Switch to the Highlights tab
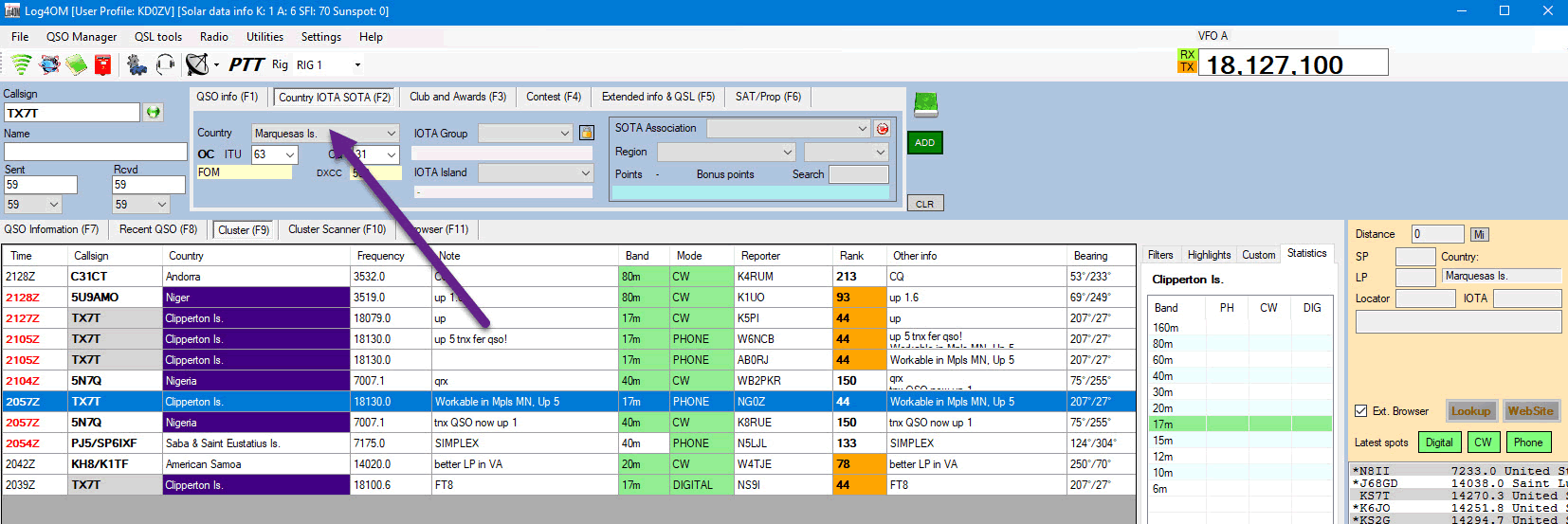Screen dimensions: 1568x524 (x=1209, y=255)
